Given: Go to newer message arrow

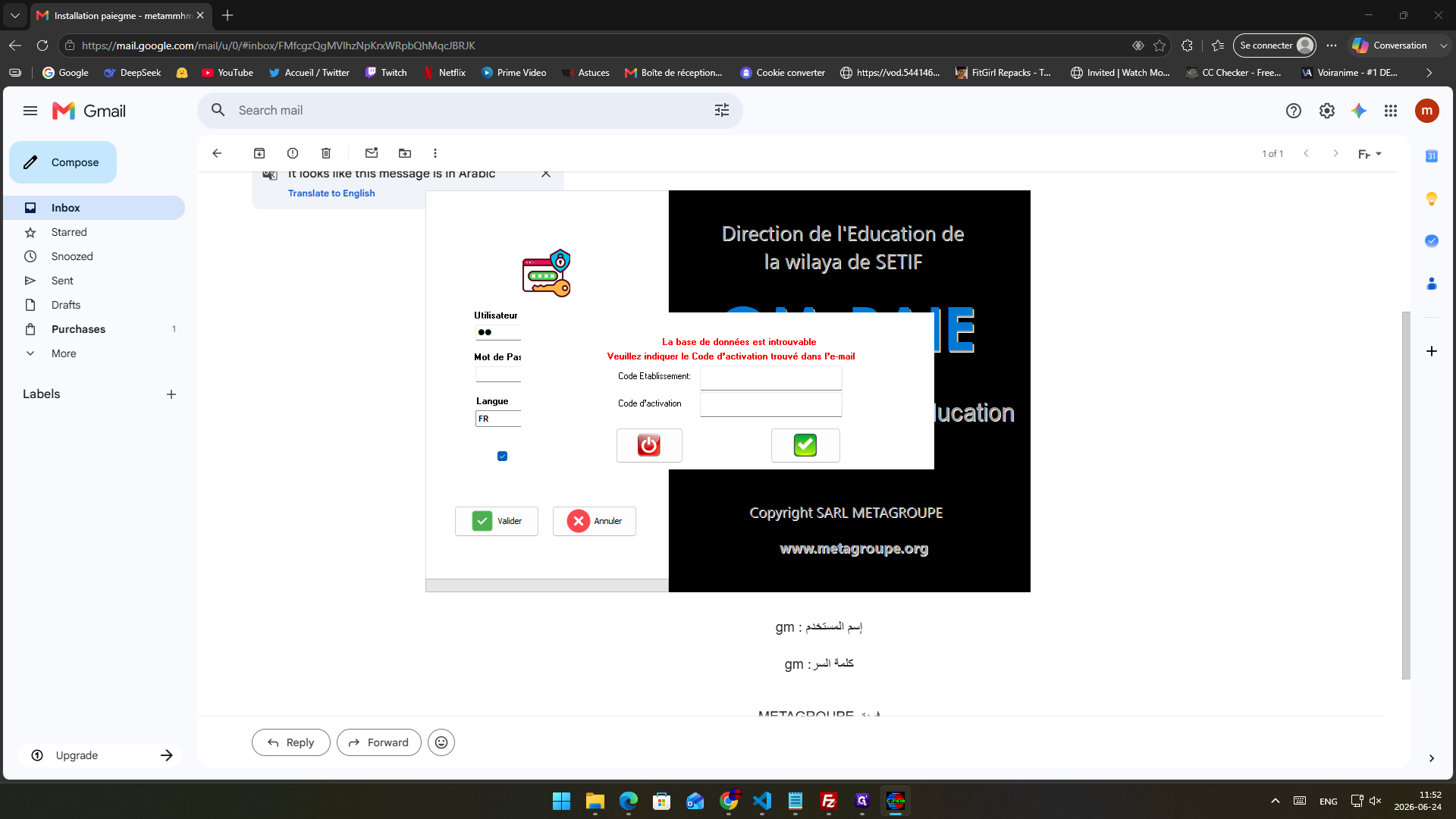Looking at the screenshot, I should pyautogui.click(x=1306, y=153).
